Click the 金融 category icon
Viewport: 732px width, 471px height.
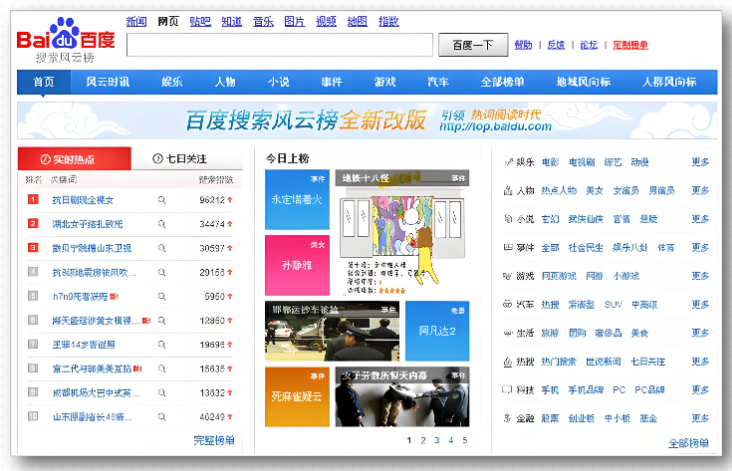[508, 418]
